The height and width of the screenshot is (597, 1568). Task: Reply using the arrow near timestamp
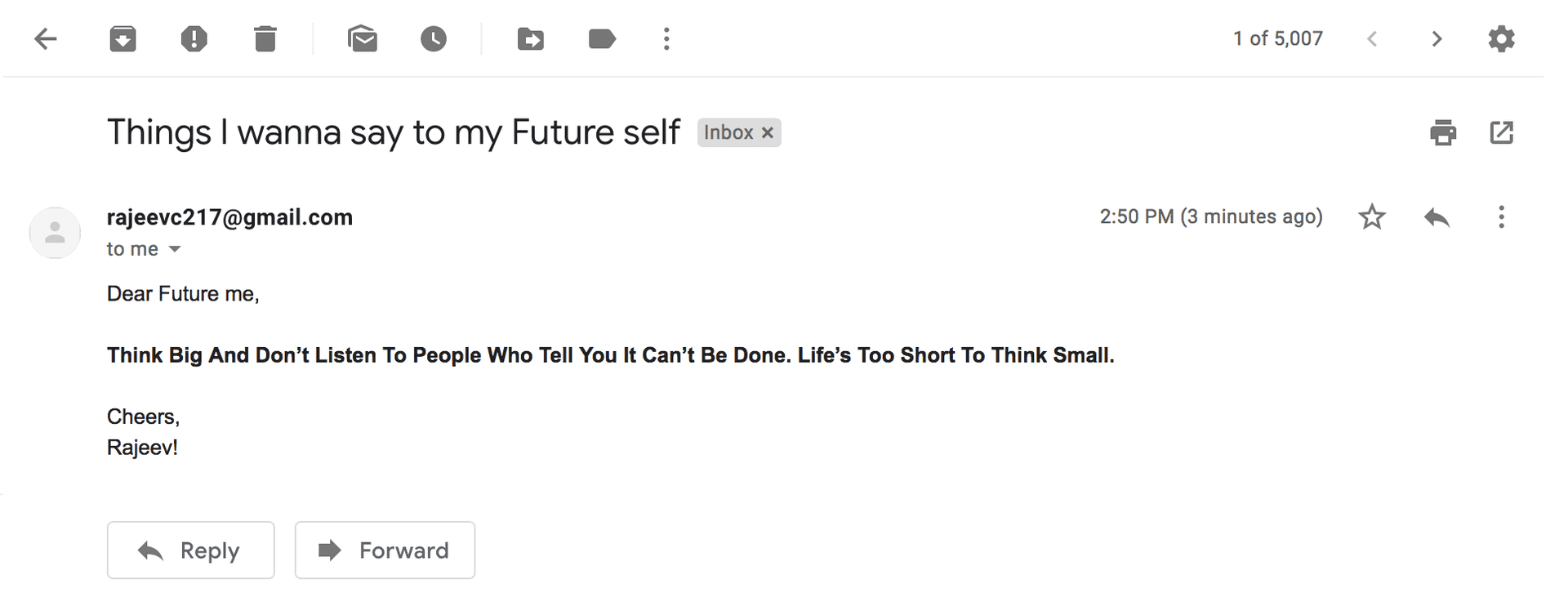coord(1437,216)
